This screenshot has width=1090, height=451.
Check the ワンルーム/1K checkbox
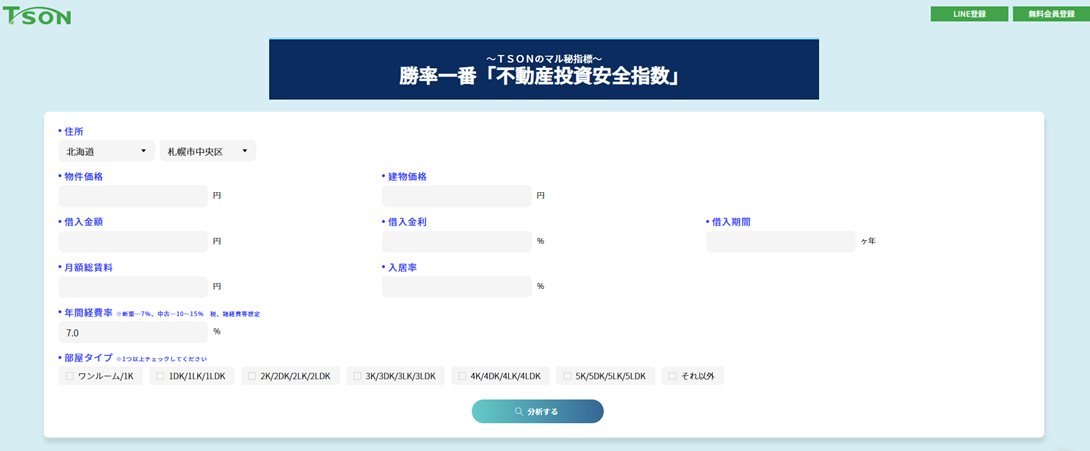[x=70, y=376]
